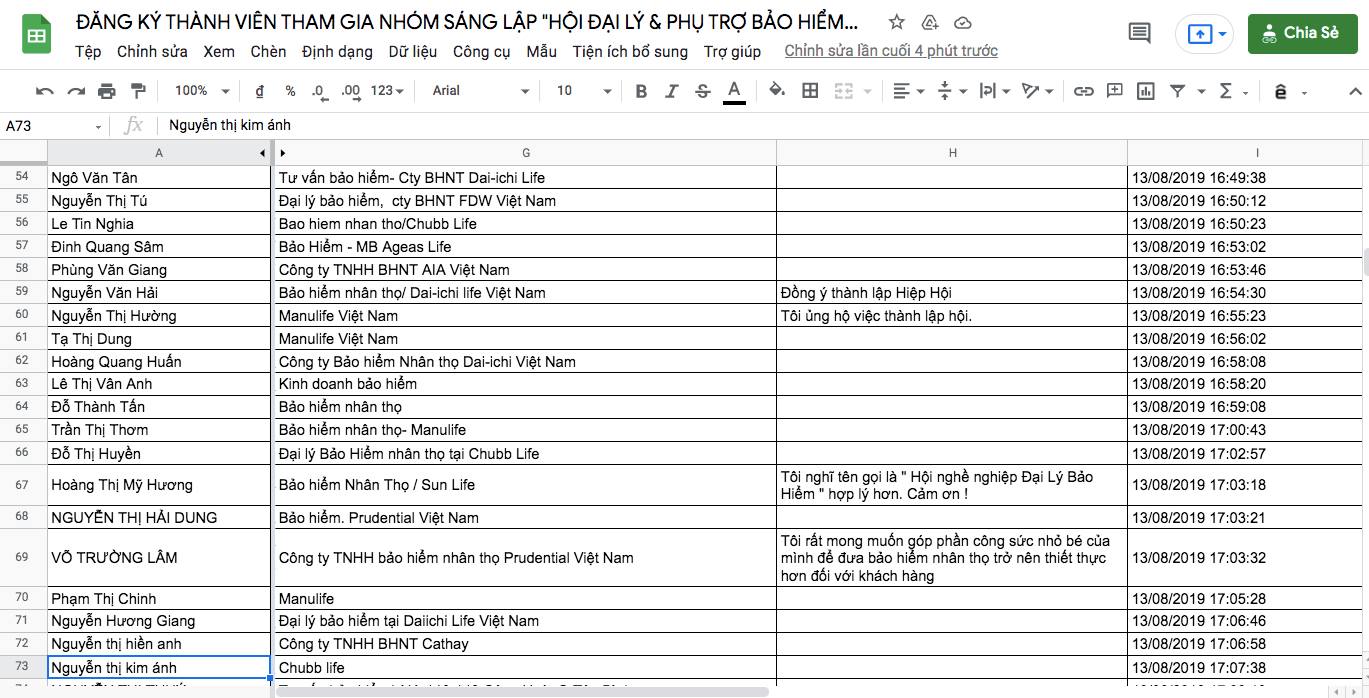Viewport: 1369px width, 698px height.
Task: Select cell "Đồng ý thành lập Hiệp Hội"
Action: [x=952, y=293]
